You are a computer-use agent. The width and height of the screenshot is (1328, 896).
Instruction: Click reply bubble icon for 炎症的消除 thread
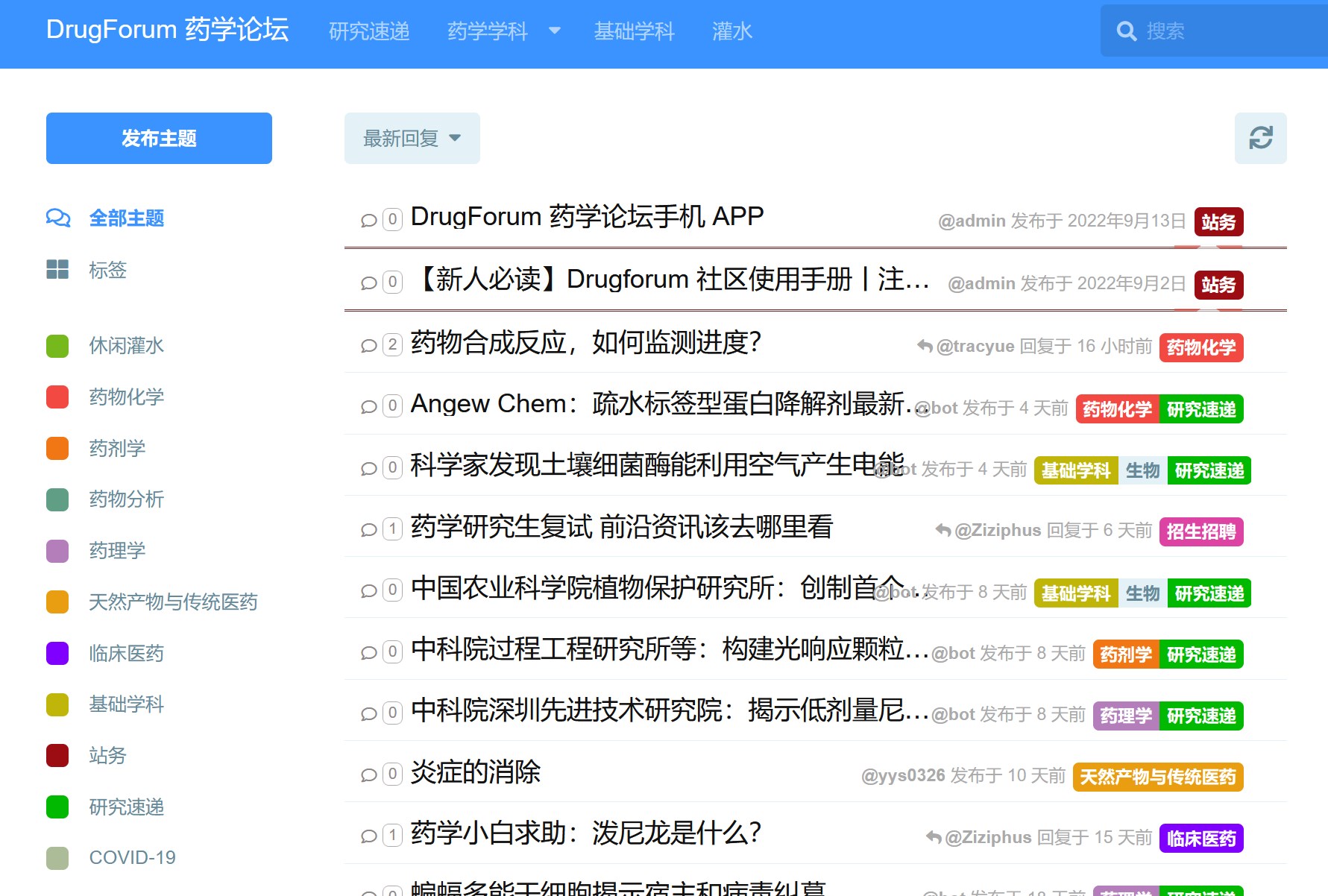(368, 774)
